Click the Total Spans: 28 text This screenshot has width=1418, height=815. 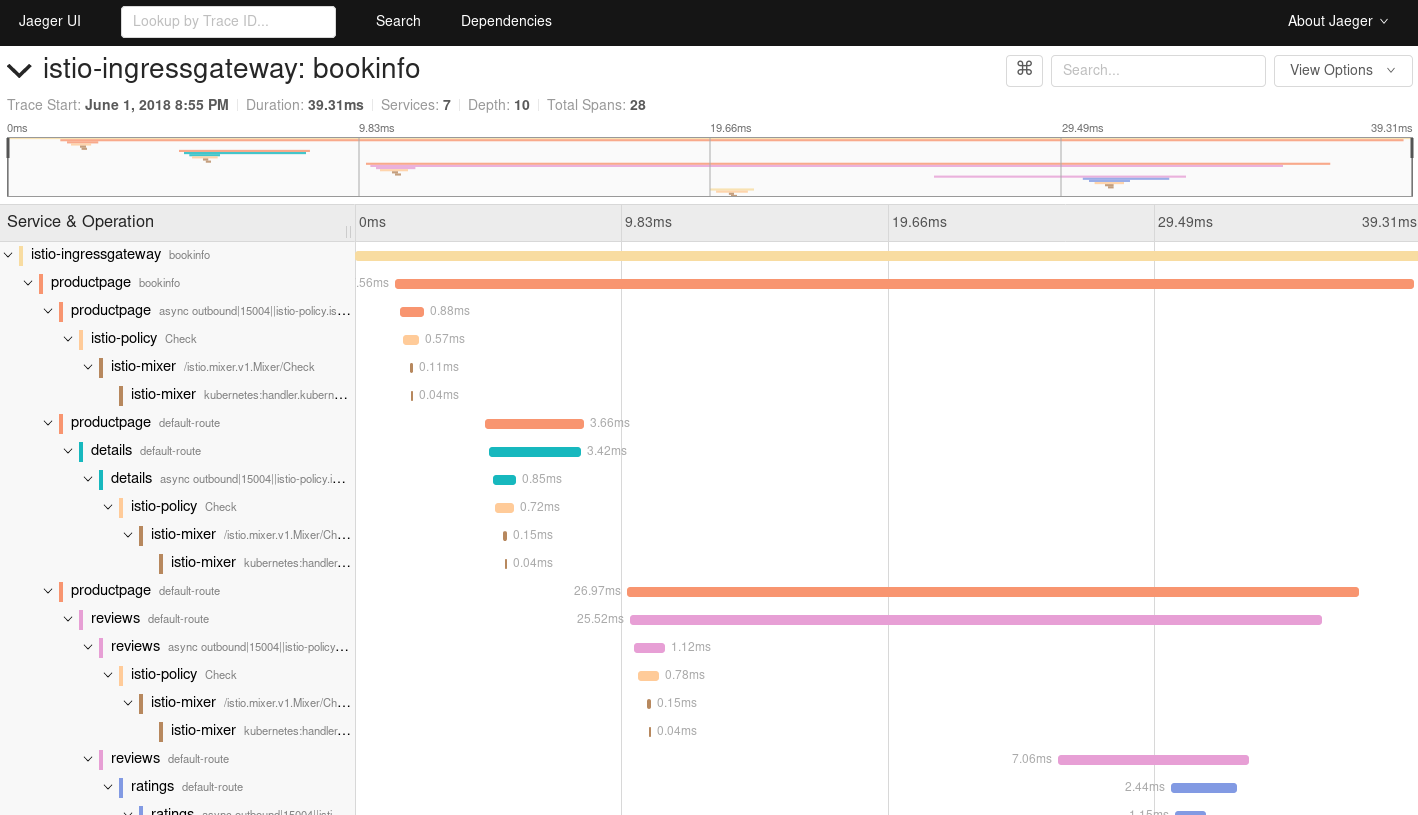click(596, 105)
